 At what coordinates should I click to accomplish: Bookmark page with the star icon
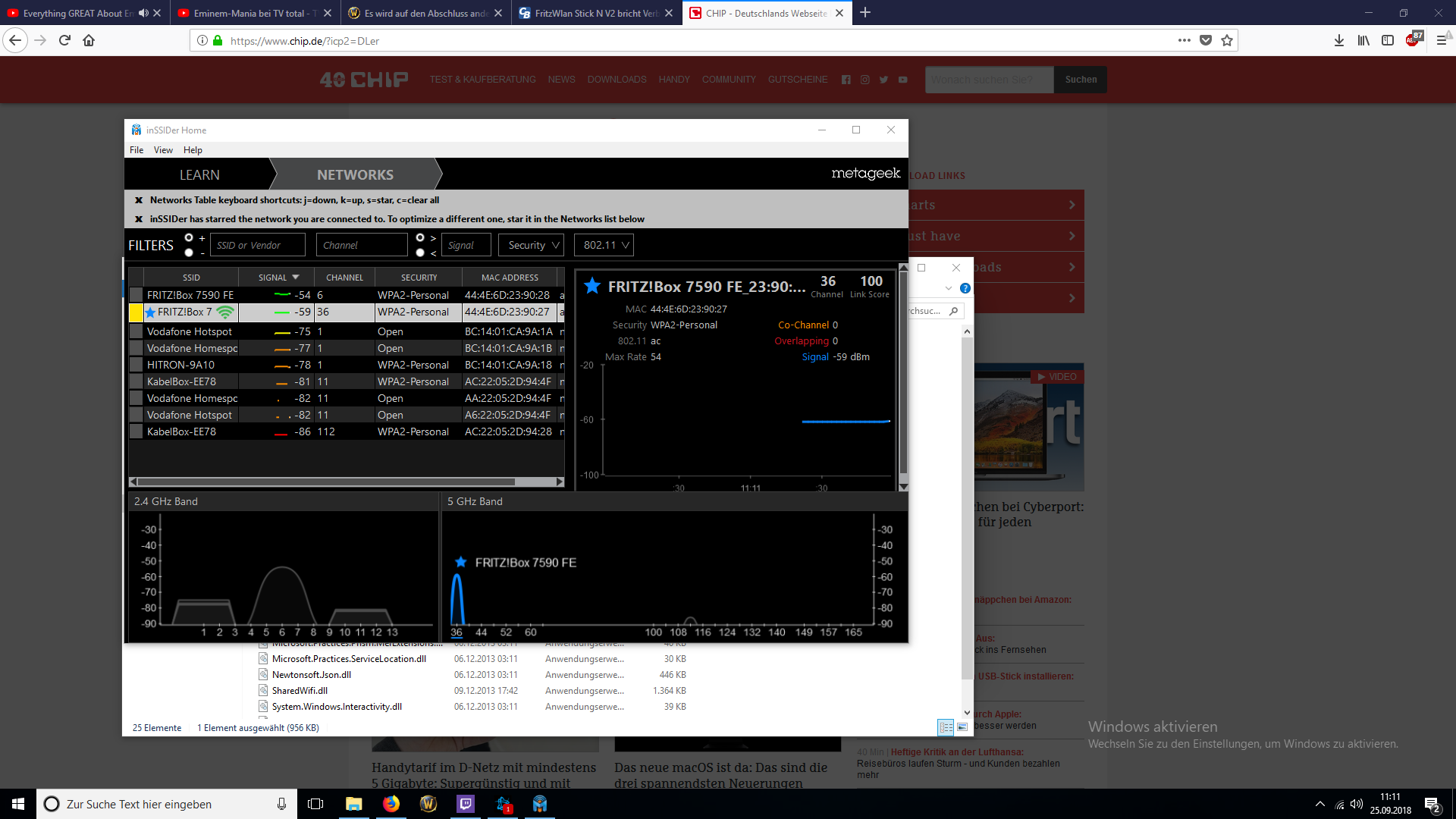[1227, 41]
